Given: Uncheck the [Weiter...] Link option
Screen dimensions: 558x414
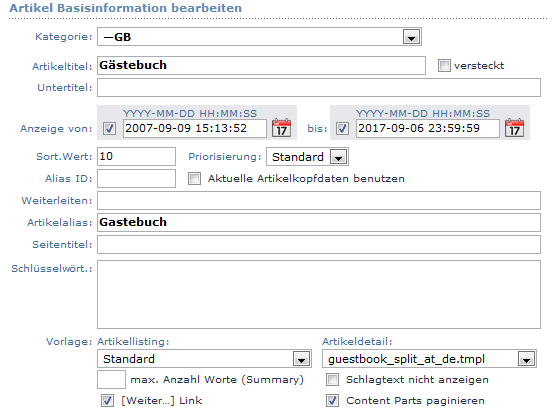Looking at the screenshot, I should click(x=107, y=400).
